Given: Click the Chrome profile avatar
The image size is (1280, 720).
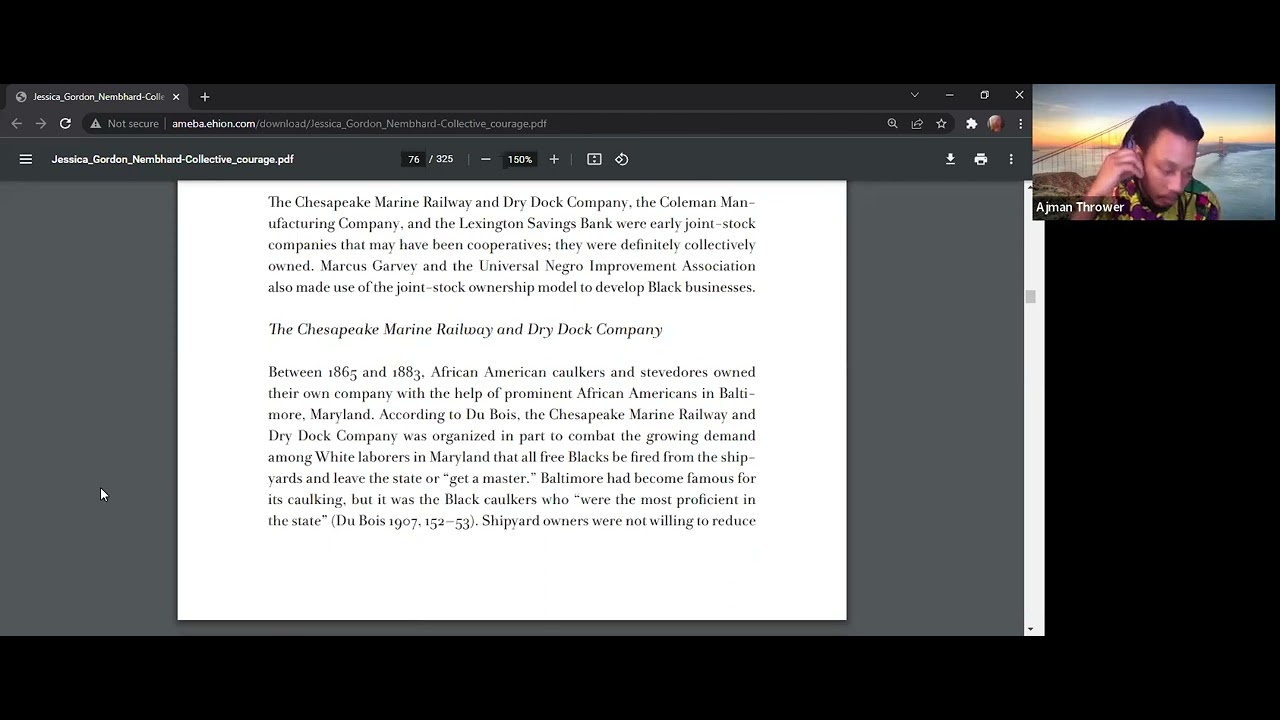Looking at the screenshot, I should tap(995, 124).
